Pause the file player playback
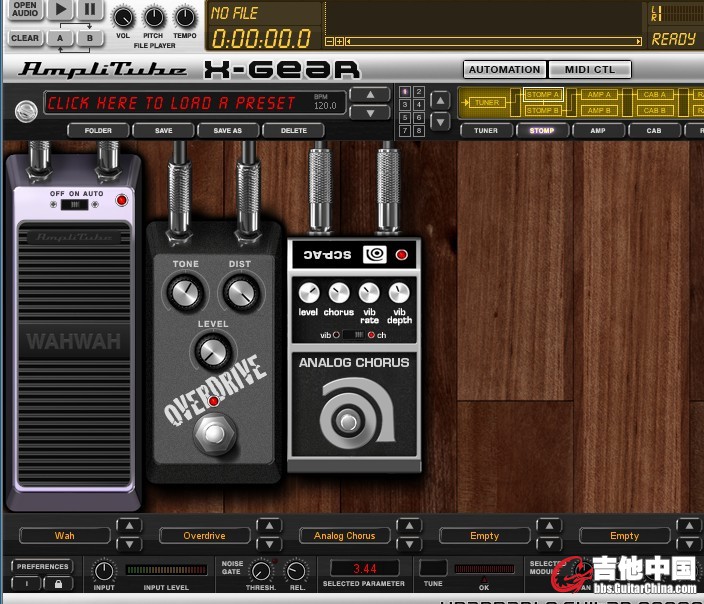The width and height of the screenshot is (704, 604). [90, 9]
